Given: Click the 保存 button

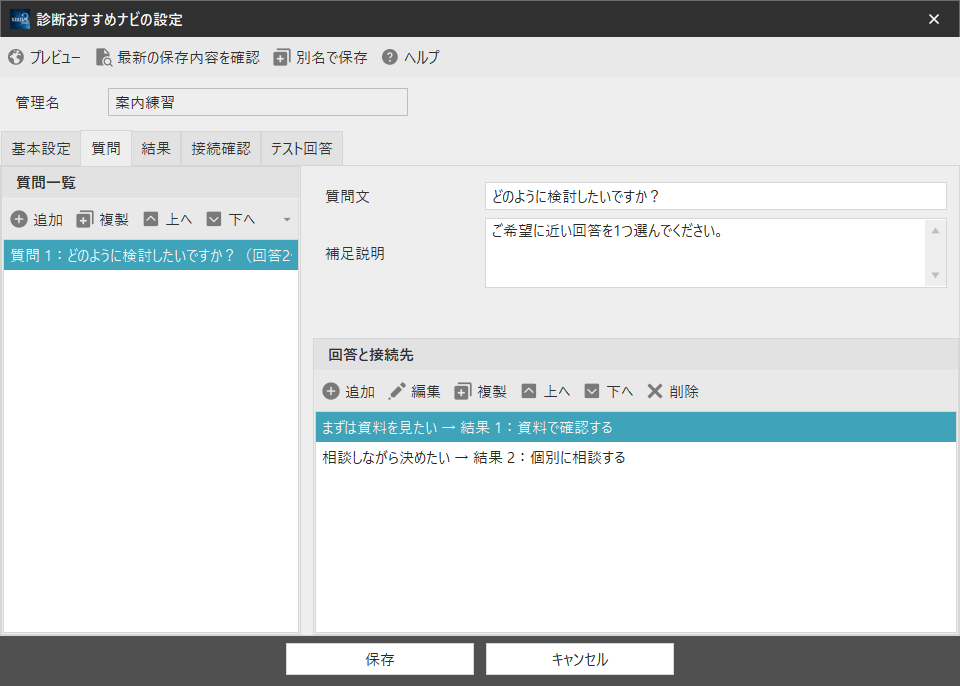Looking at the screenshot, I should 380,659.
